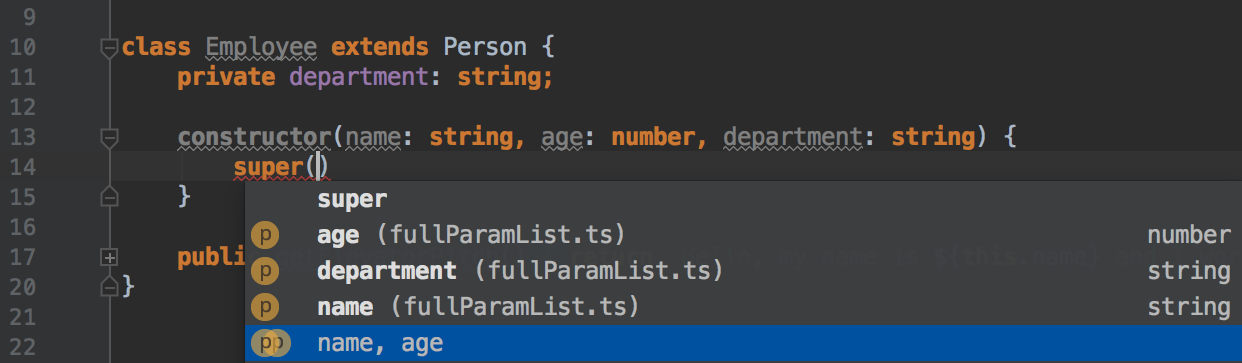Collapse the Employee class fold marker

pyautogui.click(x=110, y=47)
